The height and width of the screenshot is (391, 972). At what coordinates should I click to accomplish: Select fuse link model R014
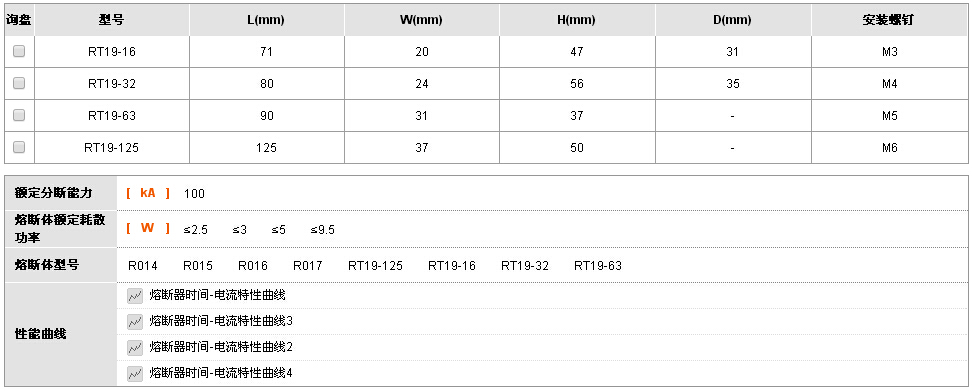(143, 266)
